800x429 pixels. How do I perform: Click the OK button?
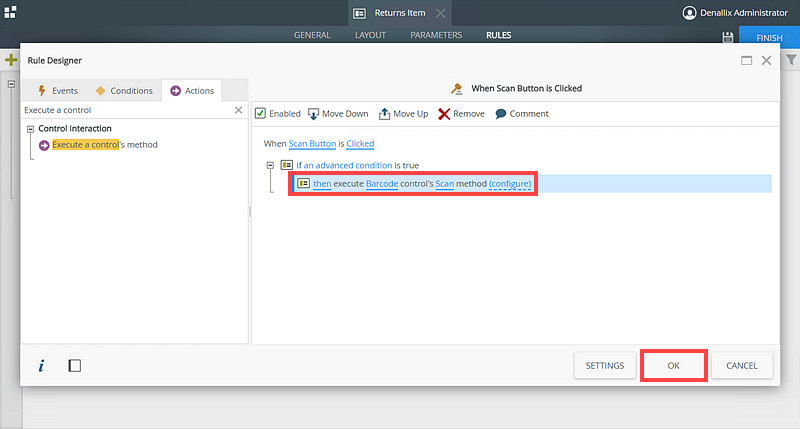point(673,366)
